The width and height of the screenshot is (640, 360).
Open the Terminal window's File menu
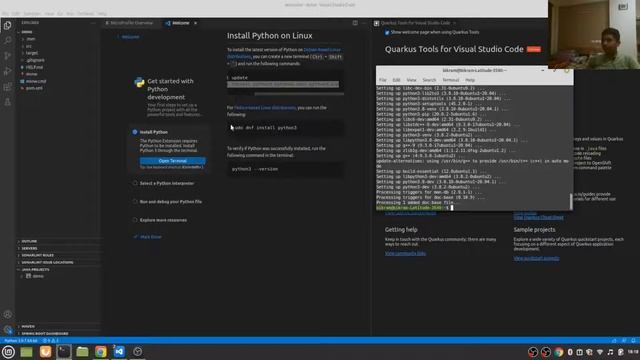tap(382, 80)
